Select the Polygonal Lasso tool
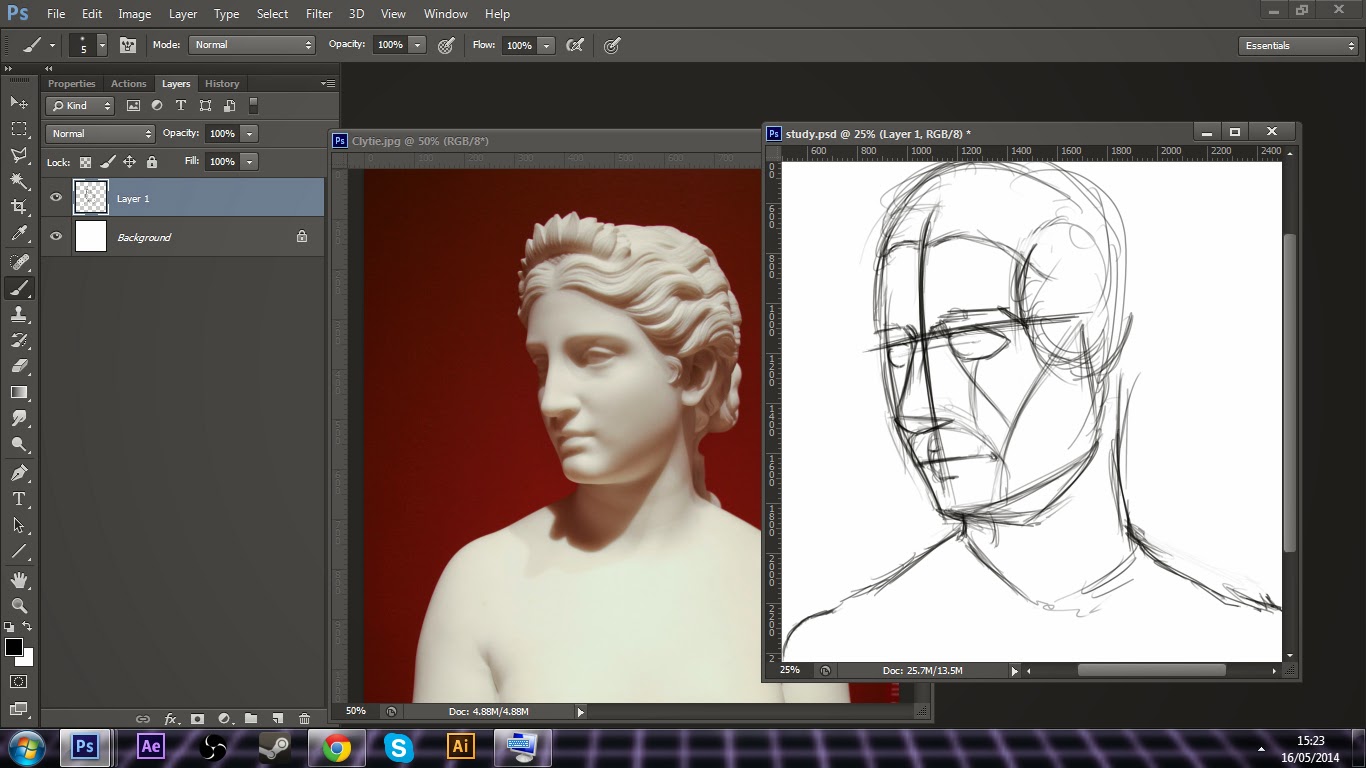This screenshot has width=1366, height=768. (19, 155)
